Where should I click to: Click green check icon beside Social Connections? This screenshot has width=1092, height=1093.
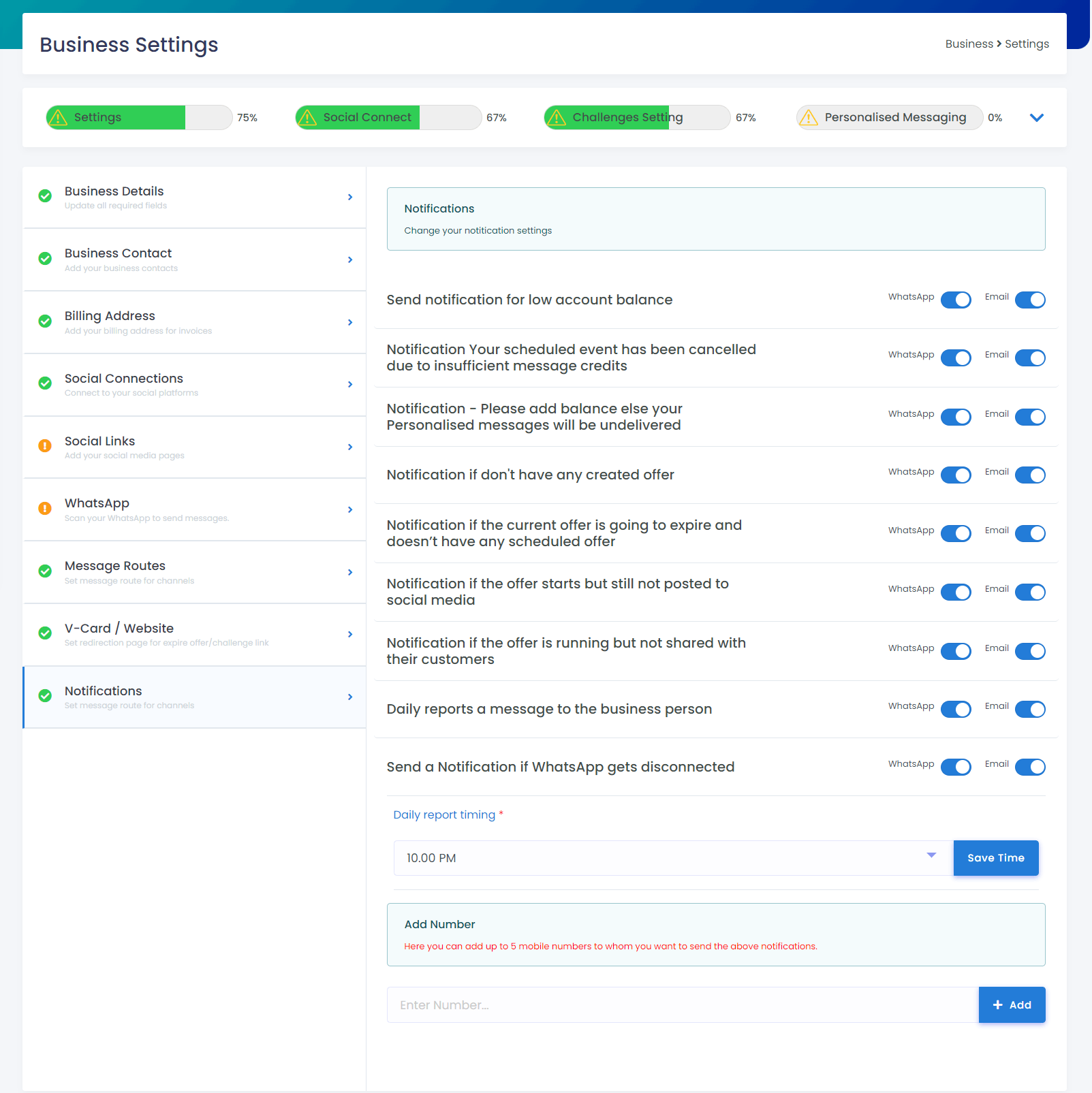tap(45, 383)
